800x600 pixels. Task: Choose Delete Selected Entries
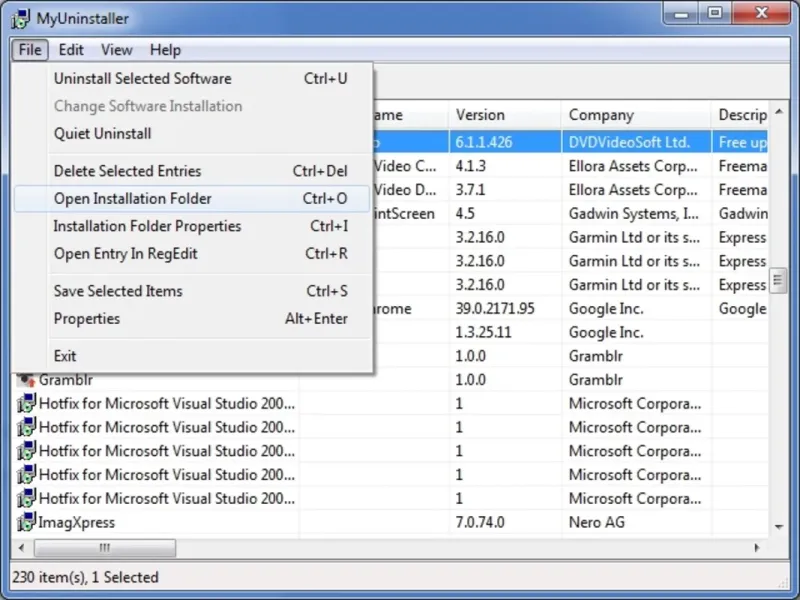[x=127, y=171]
